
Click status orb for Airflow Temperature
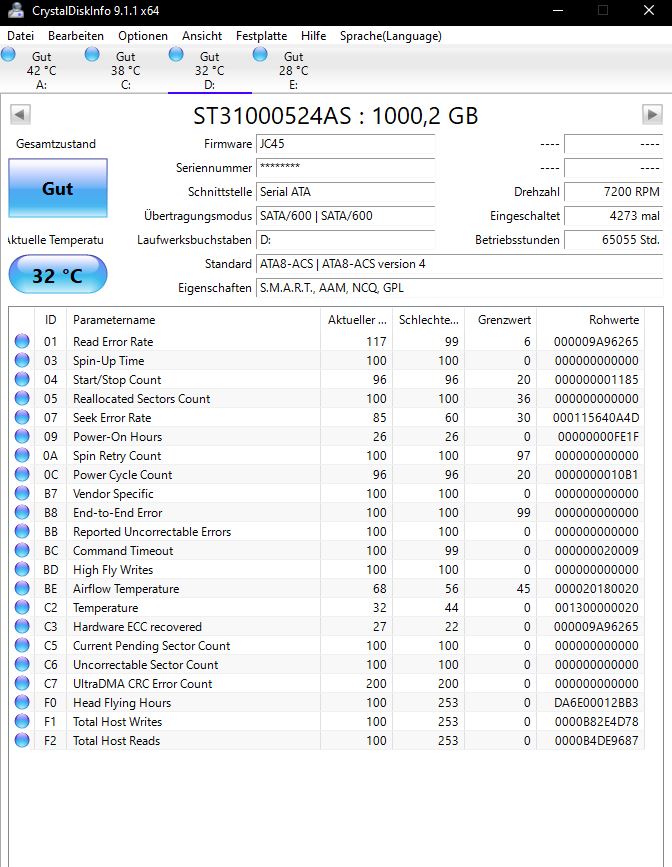click(x=22, y=589)
